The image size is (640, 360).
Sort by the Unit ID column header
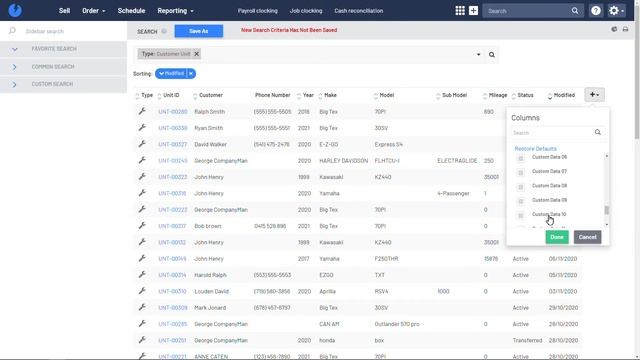click(171, 95)
